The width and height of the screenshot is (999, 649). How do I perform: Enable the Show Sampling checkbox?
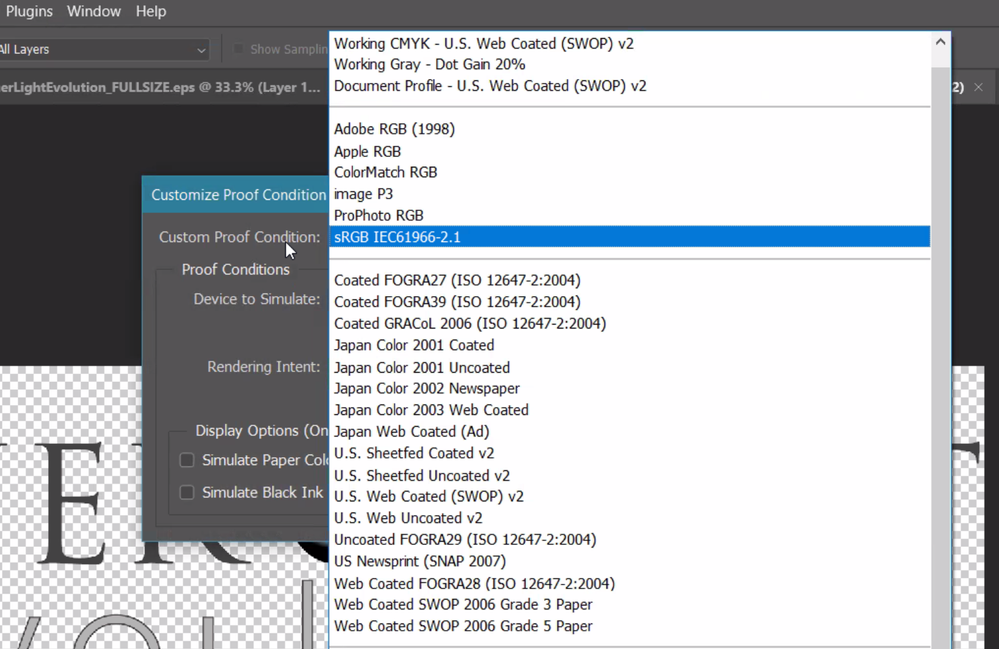click(x=238, y=49)
